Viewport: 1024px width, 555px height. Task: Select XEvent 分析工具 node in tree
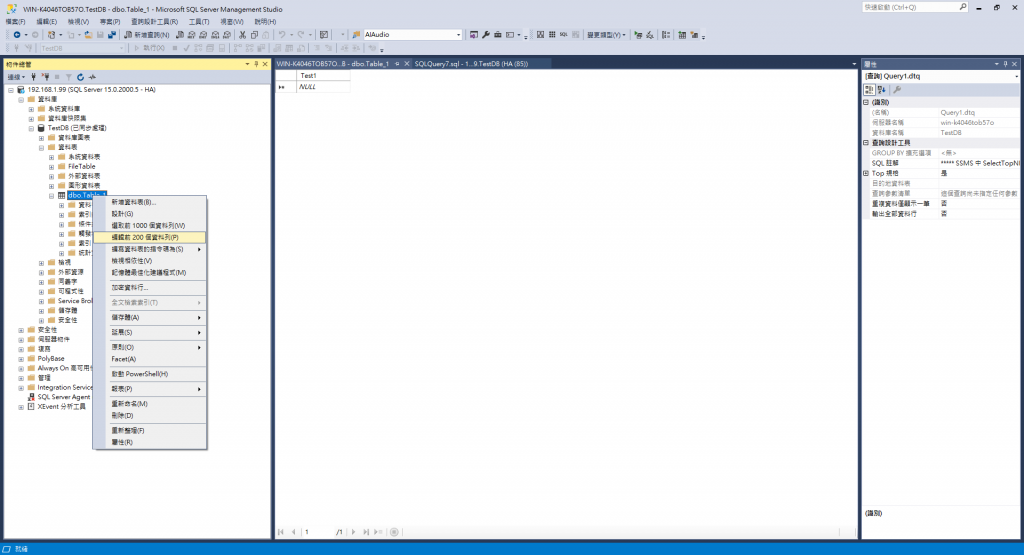(x=61, y=407)
